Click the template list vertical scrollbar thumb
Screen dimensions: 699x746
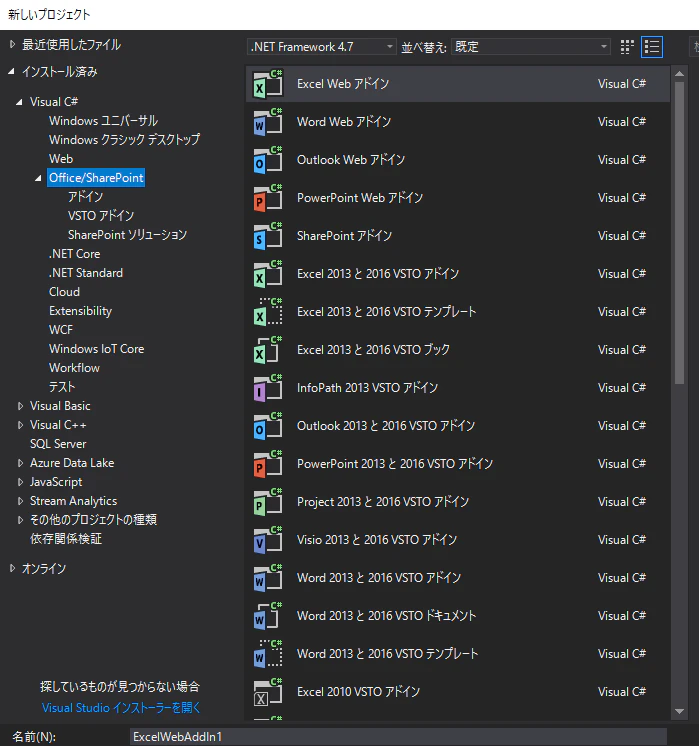679,233
